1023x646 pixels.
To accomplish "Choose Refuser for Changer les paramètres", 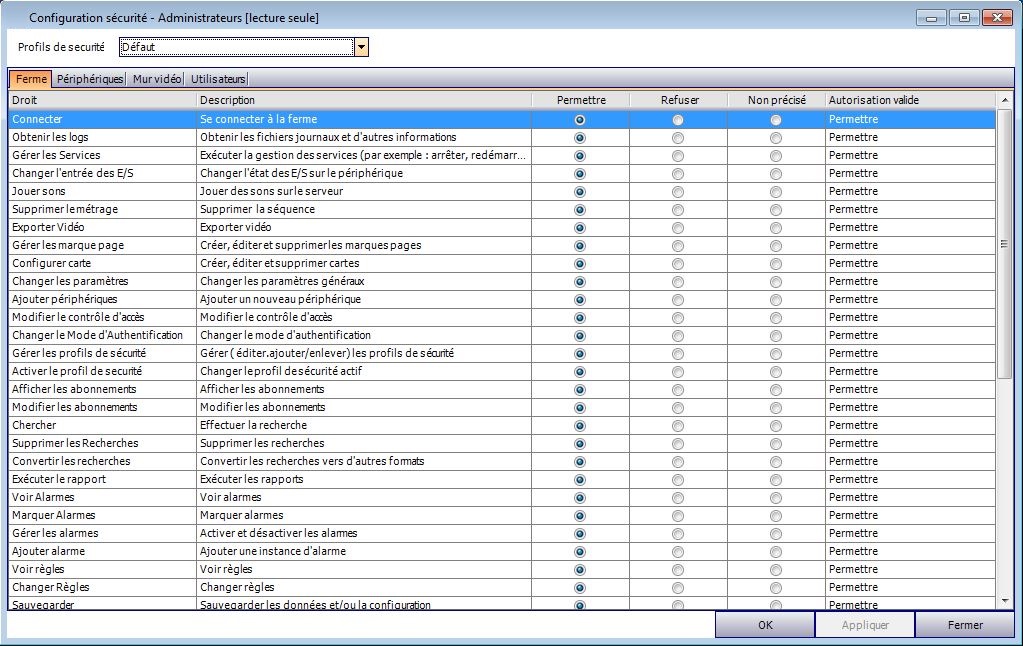I will (x=678, y=282).
